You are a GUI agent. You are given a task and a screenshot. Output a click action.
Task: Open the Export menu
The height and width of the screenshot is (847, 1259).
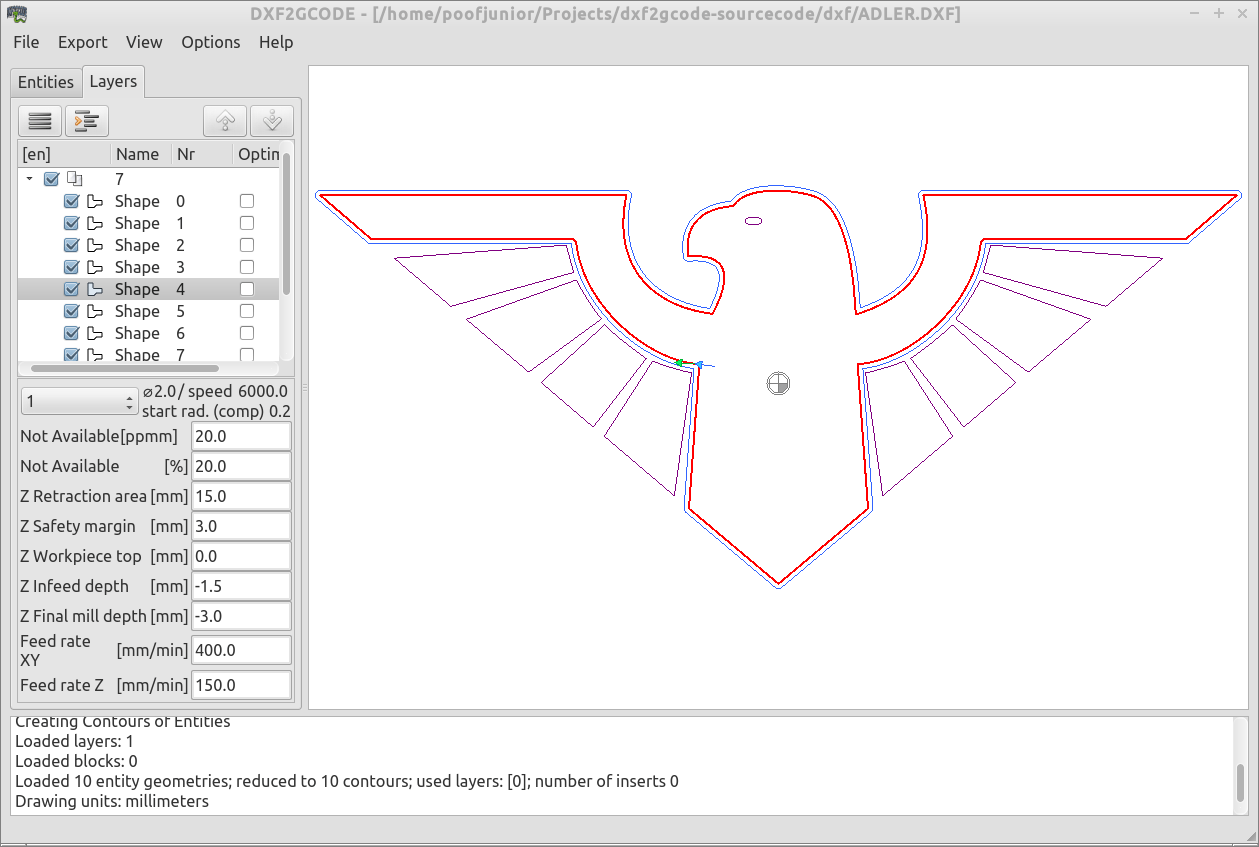[x=82, y=42]
